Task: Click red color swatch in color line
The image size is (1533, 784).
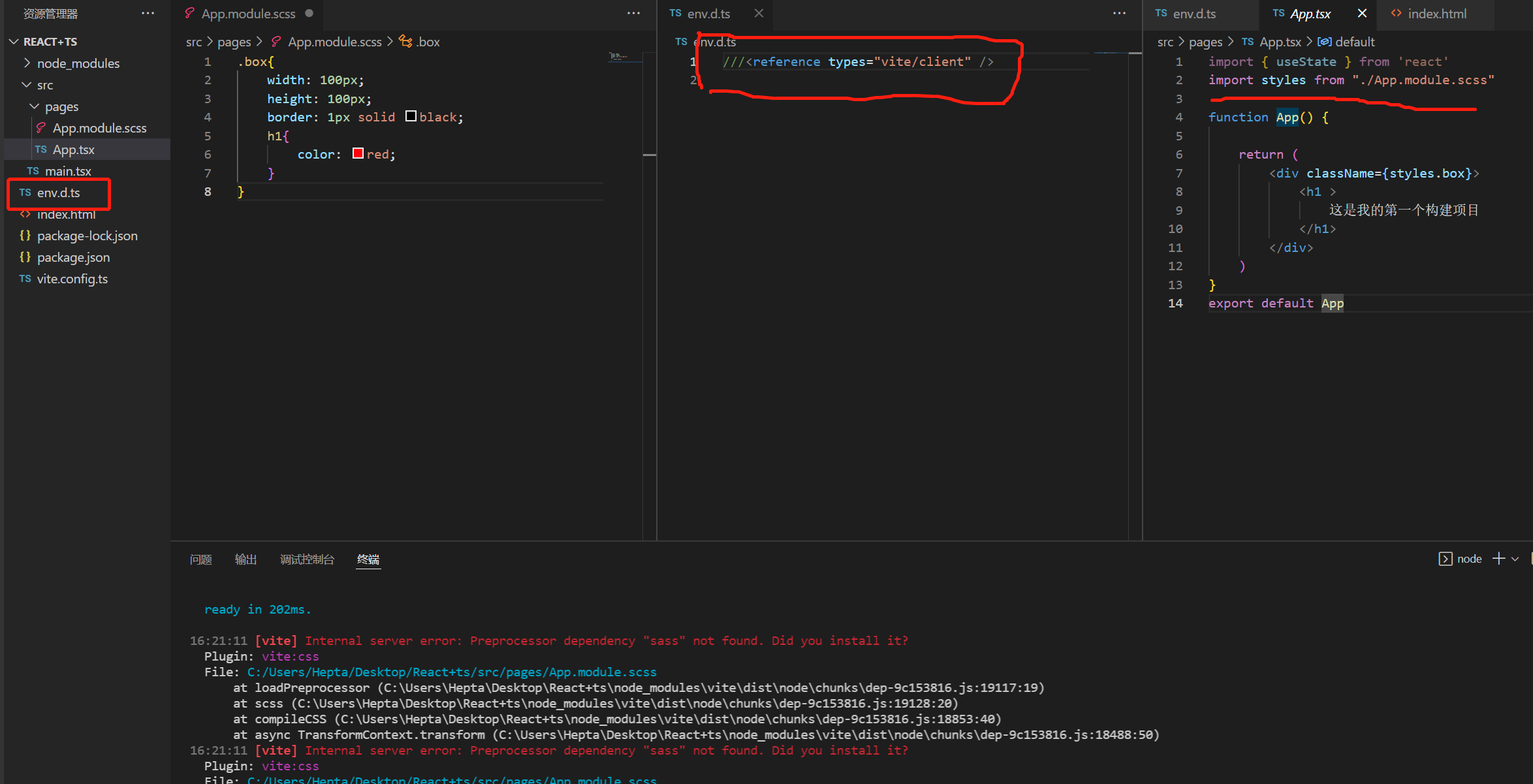Action: [x=358, y=153]
